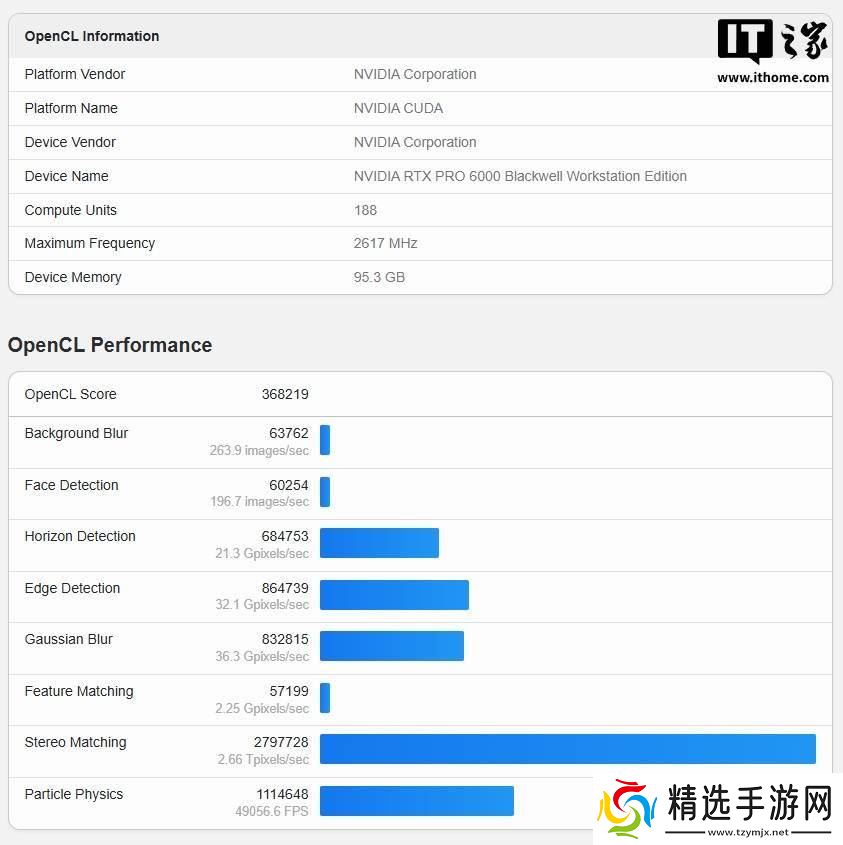Select the OpenCL Performance heading
The width and height of the screenshot is (843, 845).
[x=110, y=345]
